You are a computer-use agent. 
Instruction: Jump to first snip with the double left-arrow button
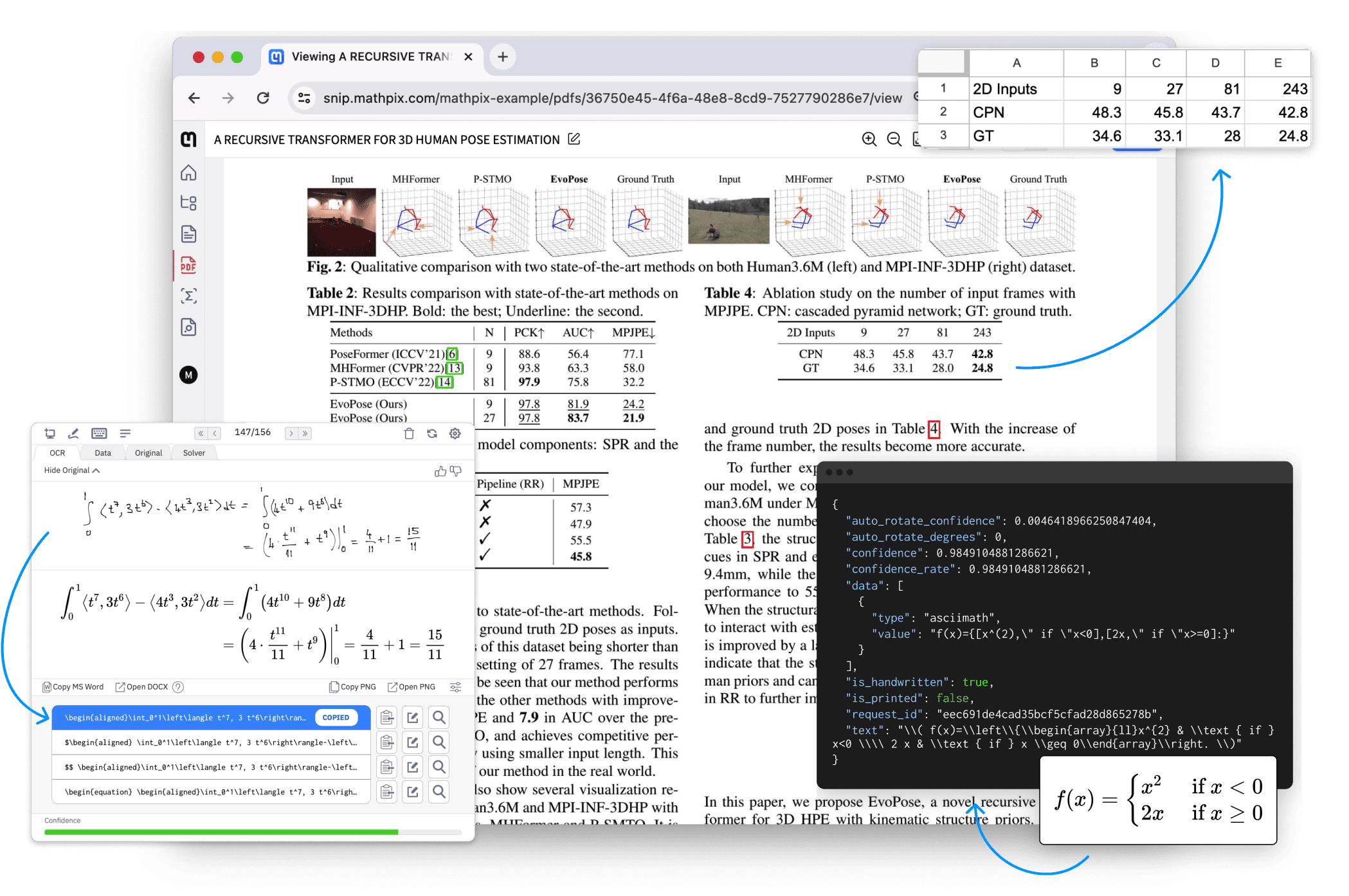tap(201, 433)
